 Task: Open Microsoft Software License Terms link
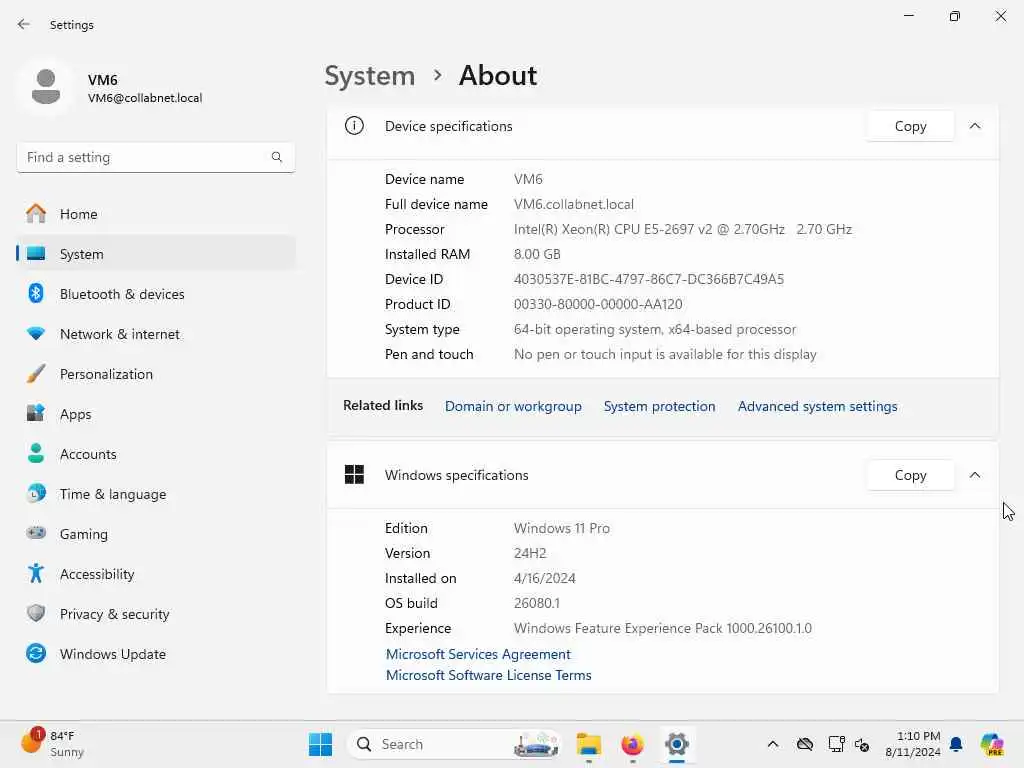(488, 675)
